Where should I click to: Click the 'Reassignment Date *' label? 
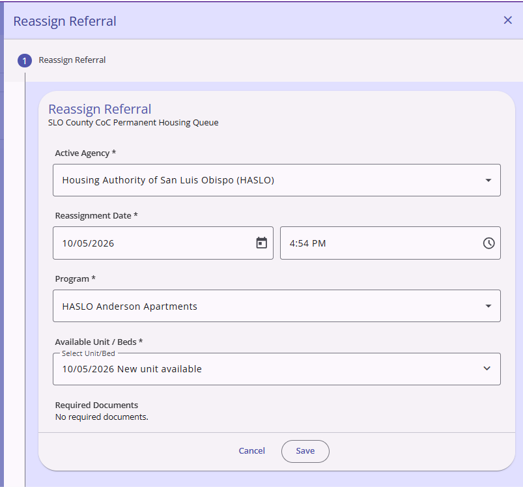point(96,216)
